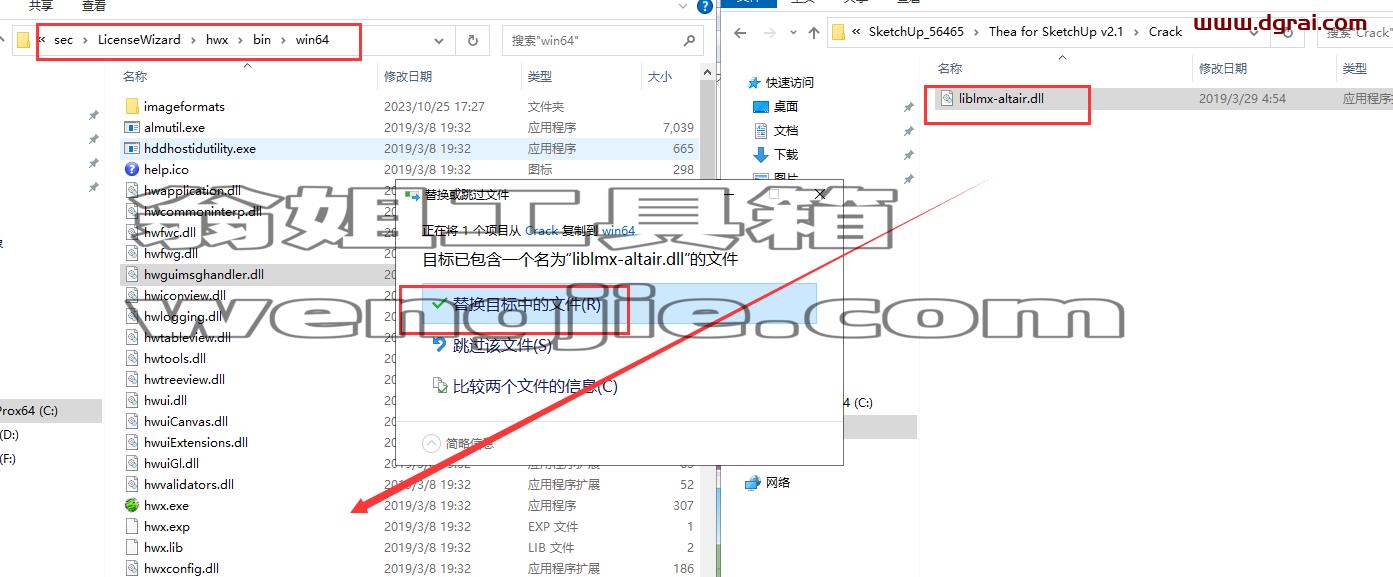This screenshot has height=577, width=1393.
Task: Select LicenseWizard in the breadcrumb path
Action: 139,40
